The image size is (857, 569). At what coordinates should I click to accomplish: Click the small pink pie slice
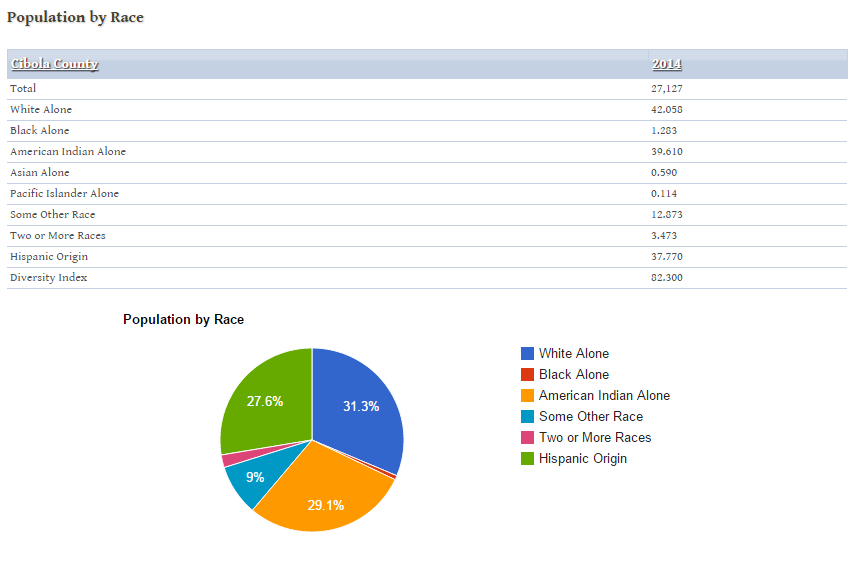(x=227, y=459)
